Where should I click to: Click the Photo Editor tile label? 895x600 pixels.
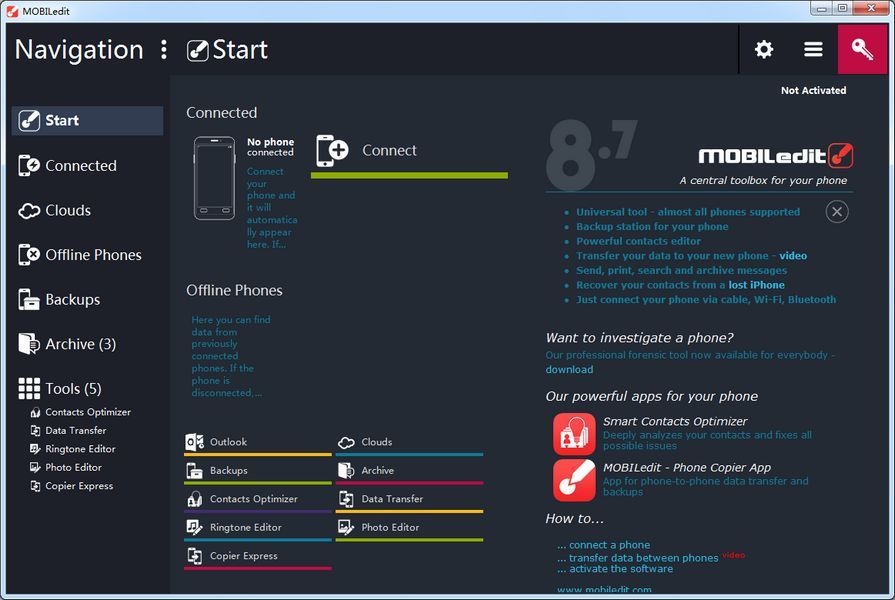tap(390, 527)
